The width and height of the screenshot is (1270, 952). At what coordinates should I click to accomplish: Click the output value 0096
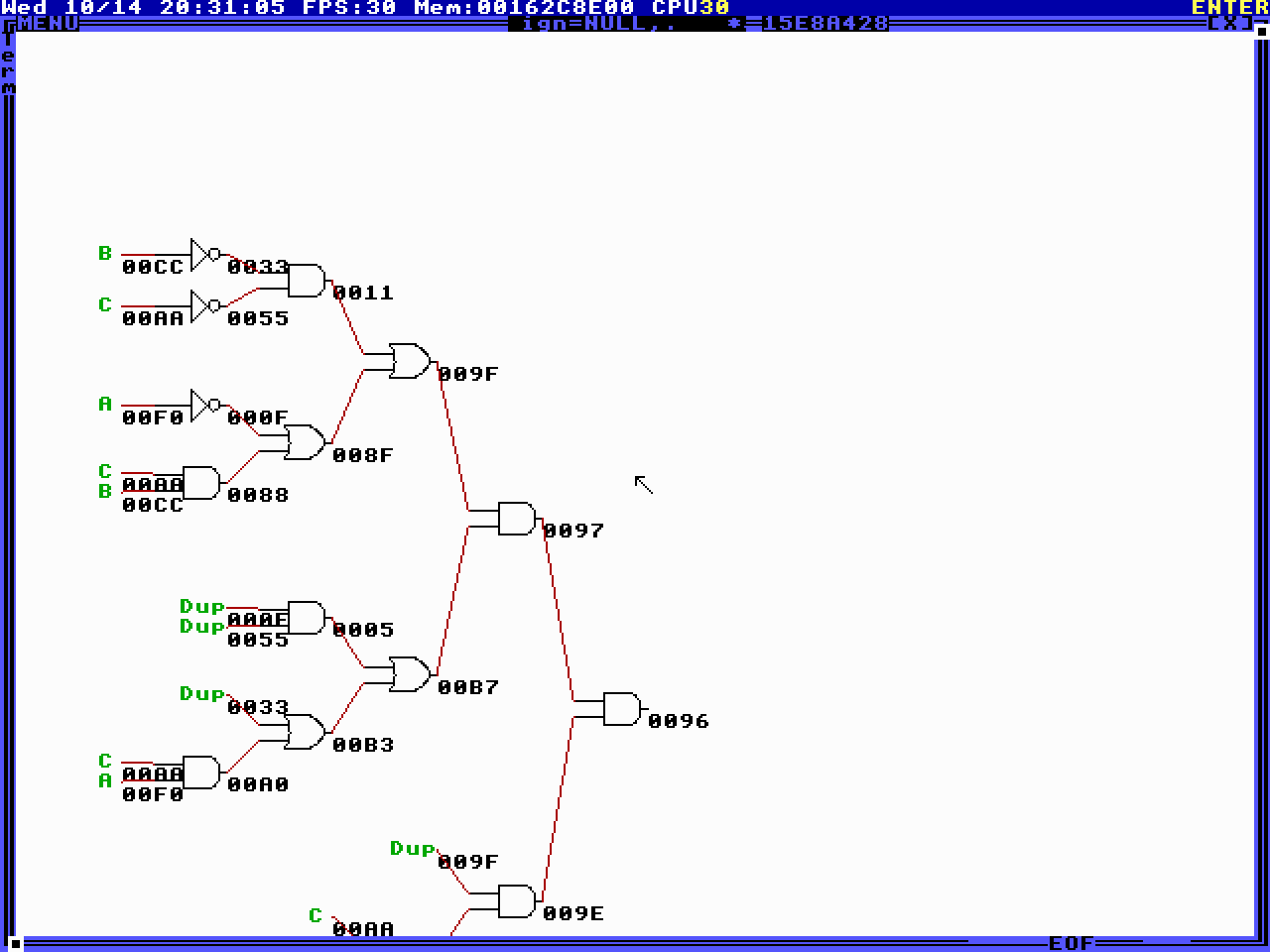click(679, 721)
